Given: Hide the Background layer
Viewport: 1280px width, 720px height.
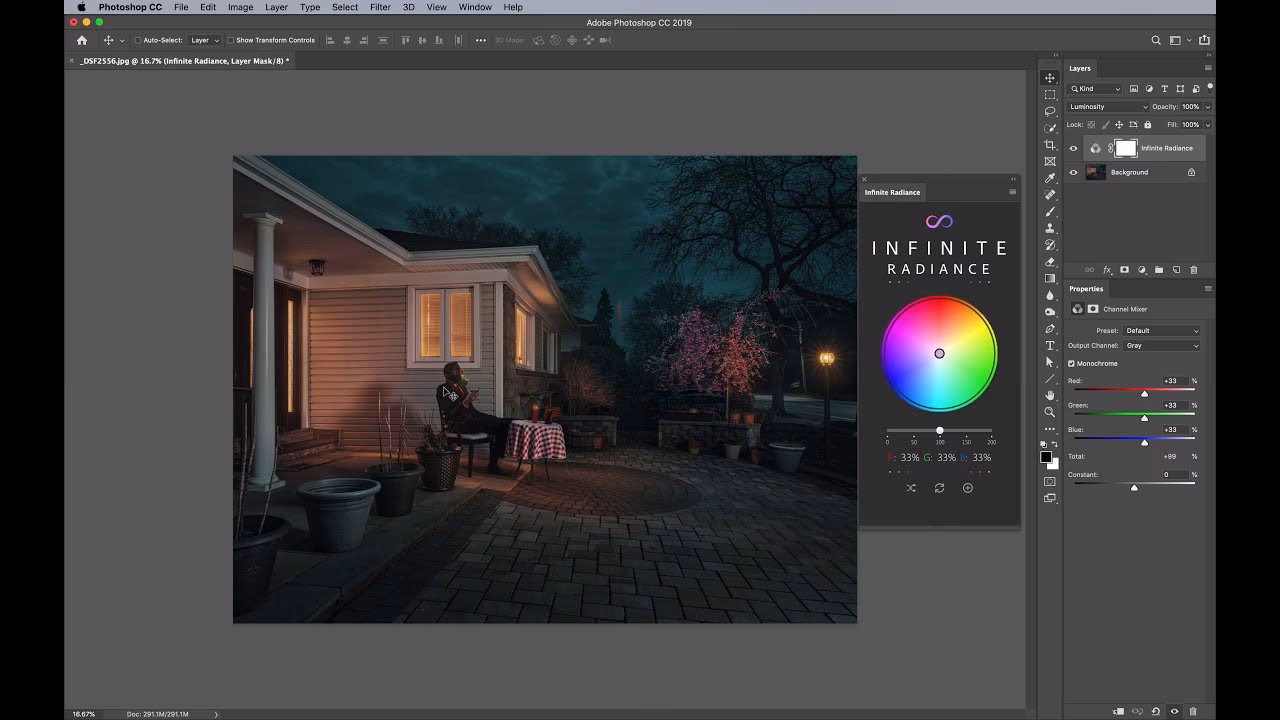Looking at the screenshot, I should click(1073, 172).
